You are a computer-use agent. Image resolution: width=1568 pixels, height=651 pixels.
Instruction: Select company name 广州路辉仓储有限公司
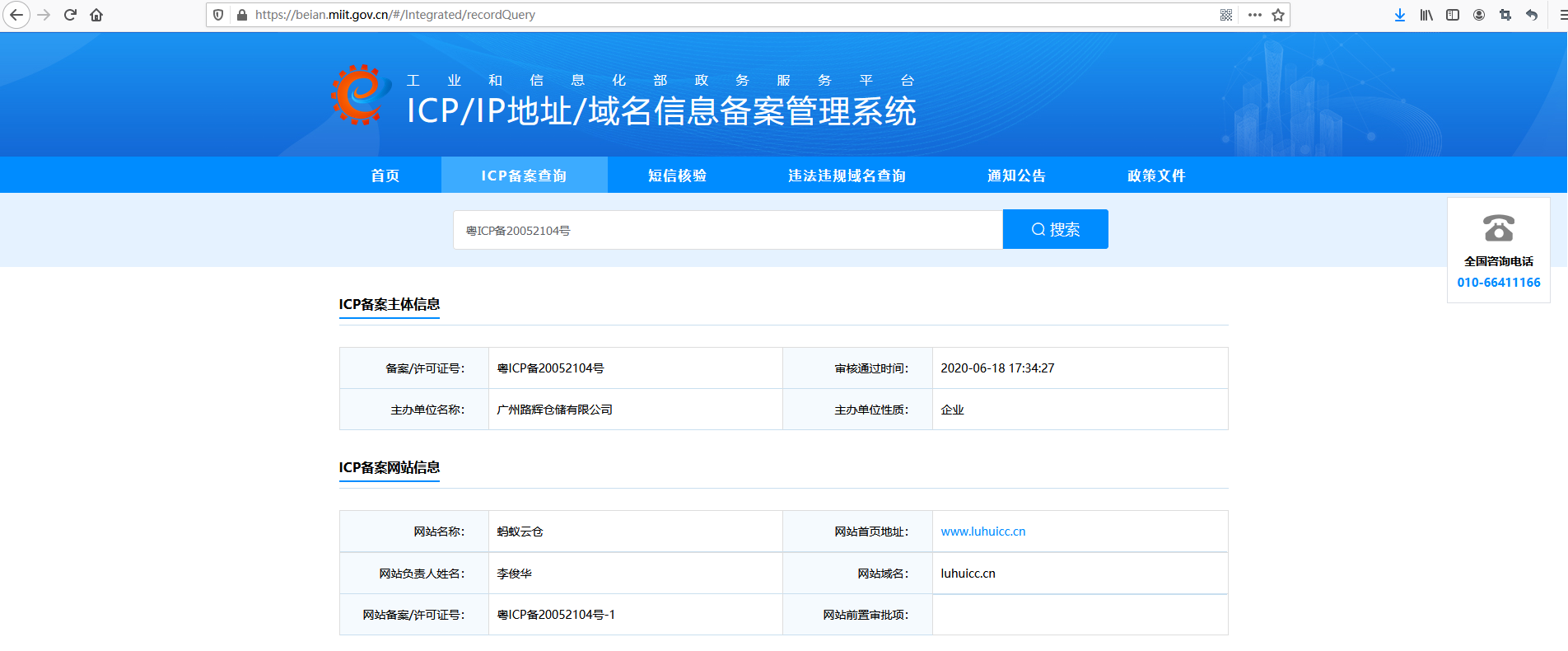555,410
